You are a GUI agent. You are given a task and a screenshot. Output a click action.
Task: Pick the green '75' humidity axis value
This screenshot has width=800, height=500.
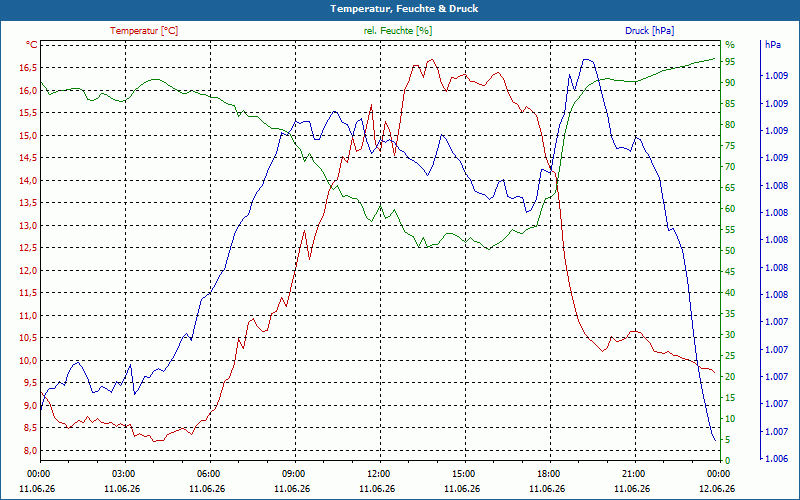click(x=730, y=145)
